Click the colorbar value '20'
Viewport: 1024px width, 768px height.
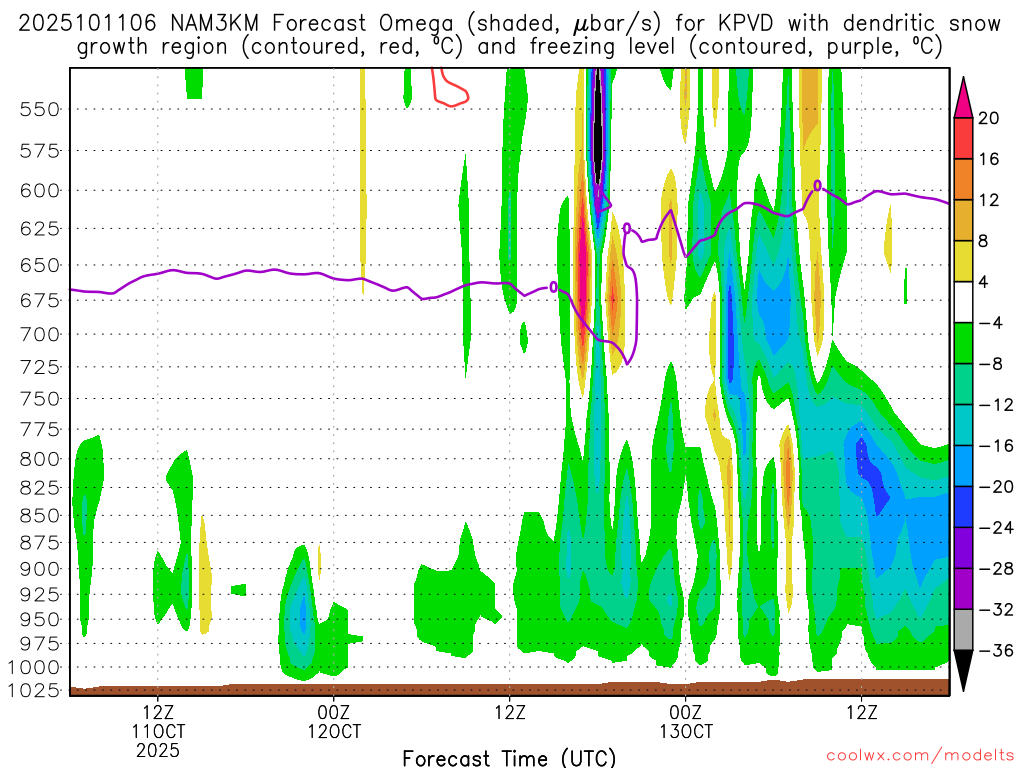pyautogui.click(x=989, y=118)
